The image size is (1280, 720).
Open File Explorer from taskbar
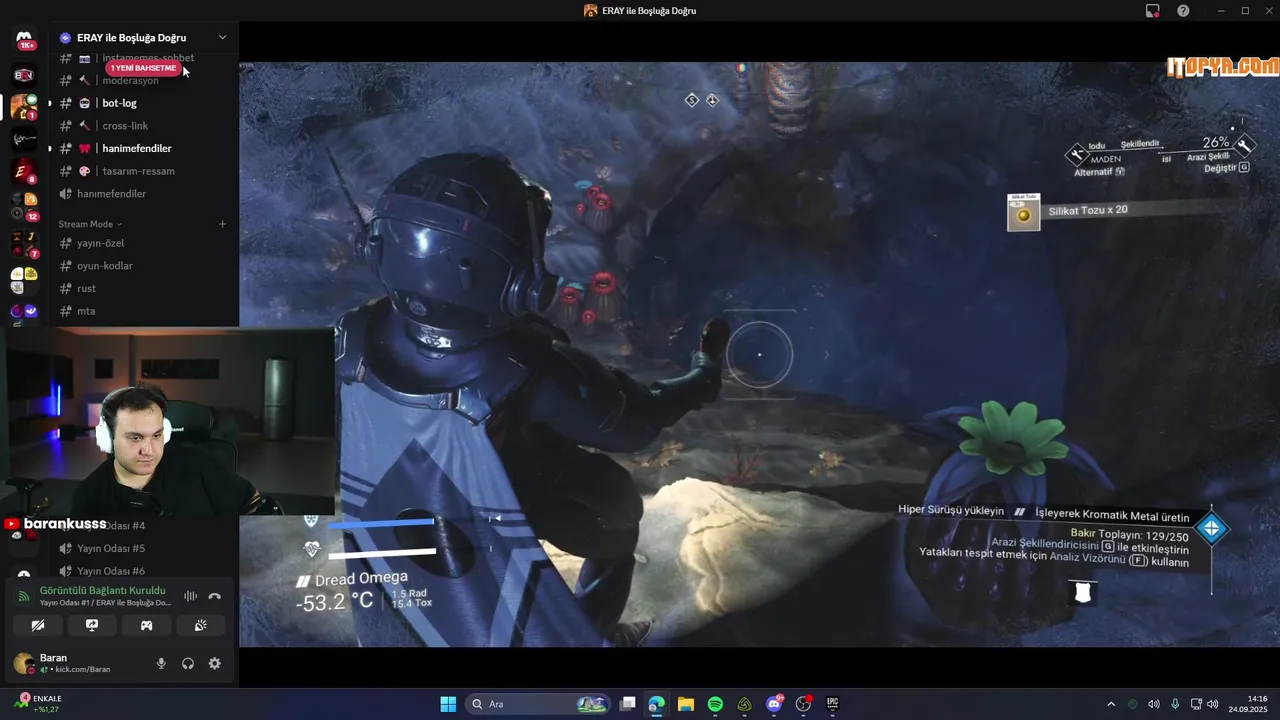point(686,704)
